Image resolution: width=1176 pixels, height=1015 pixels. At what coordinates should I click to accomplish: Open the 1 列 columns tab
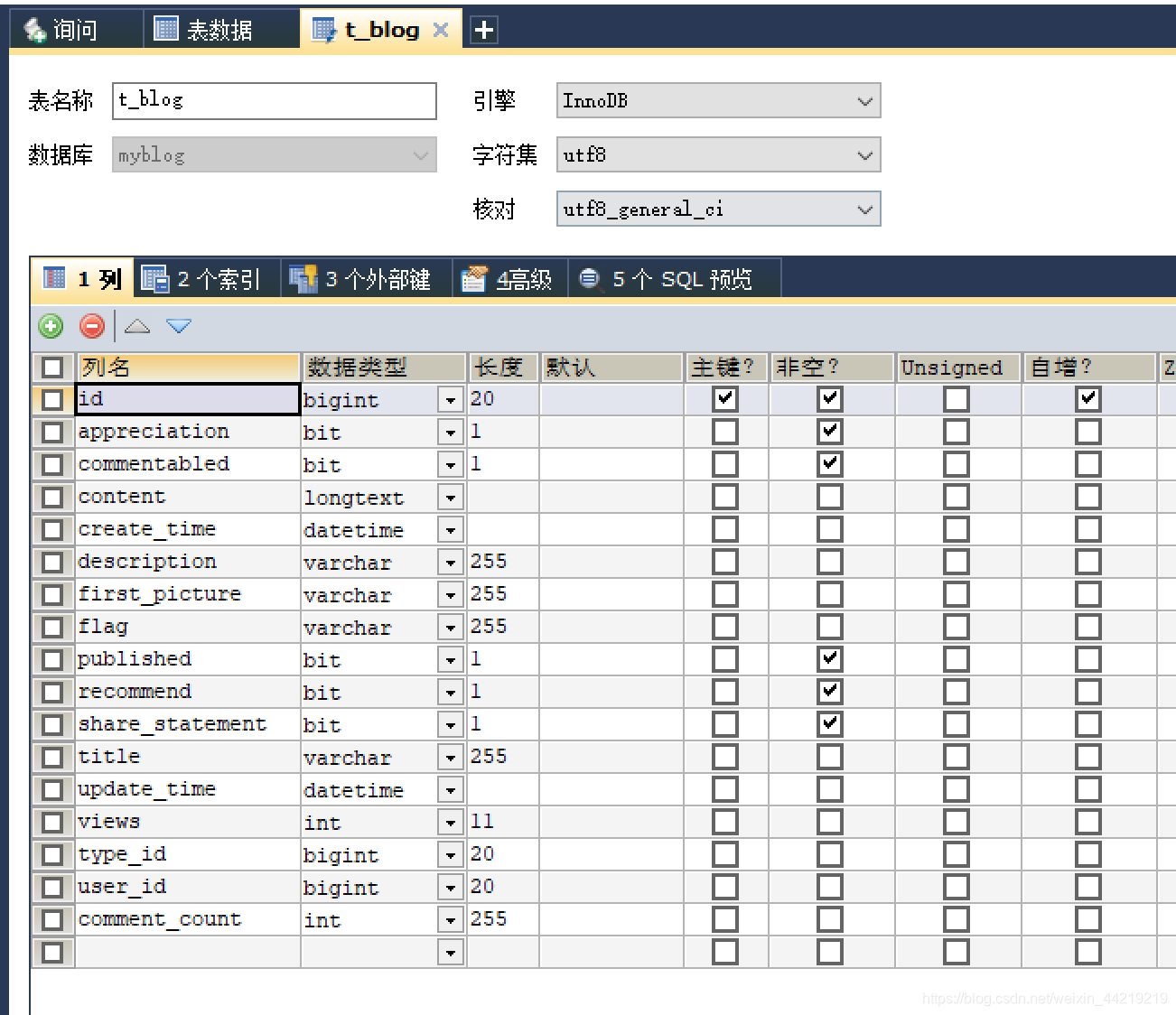(83, 279)
